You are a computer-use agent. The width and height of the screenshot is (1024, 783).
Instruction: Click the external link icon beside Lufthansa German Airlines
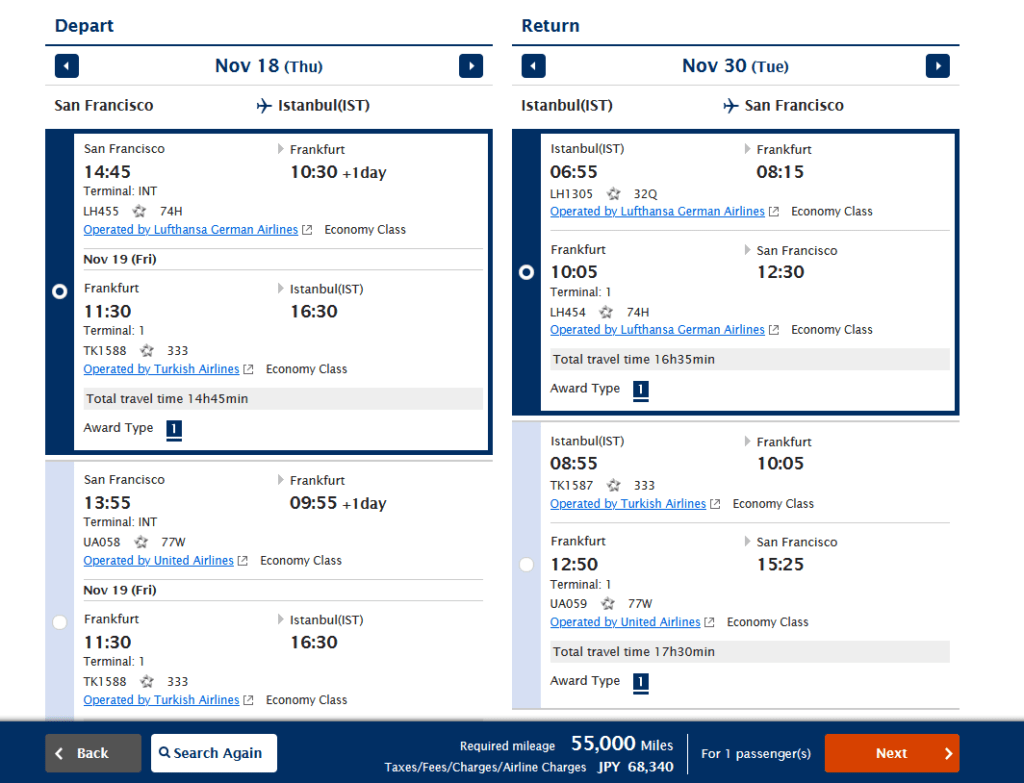tap(307, 229)
